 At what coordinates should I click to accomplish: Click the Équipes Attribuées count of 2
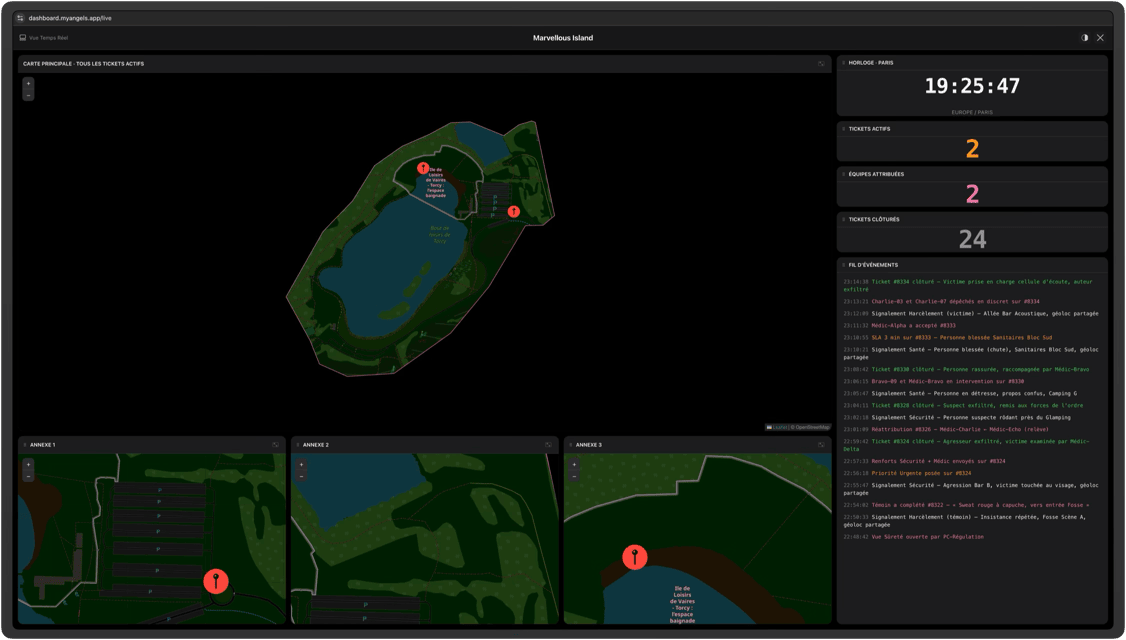click(972, 194)
